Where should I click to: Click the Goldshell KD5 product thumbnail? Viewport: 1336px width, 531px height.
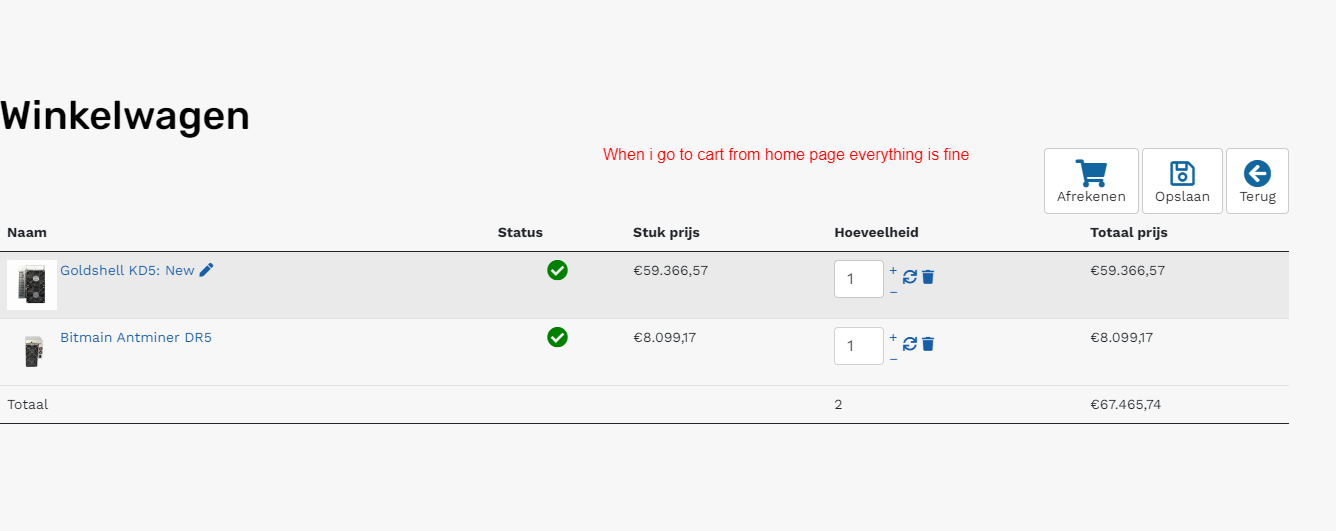32,285
